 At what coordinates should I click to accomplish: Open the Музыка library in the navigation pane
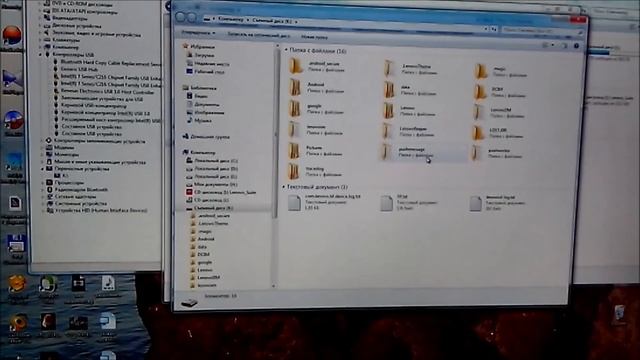coord(199,121)
